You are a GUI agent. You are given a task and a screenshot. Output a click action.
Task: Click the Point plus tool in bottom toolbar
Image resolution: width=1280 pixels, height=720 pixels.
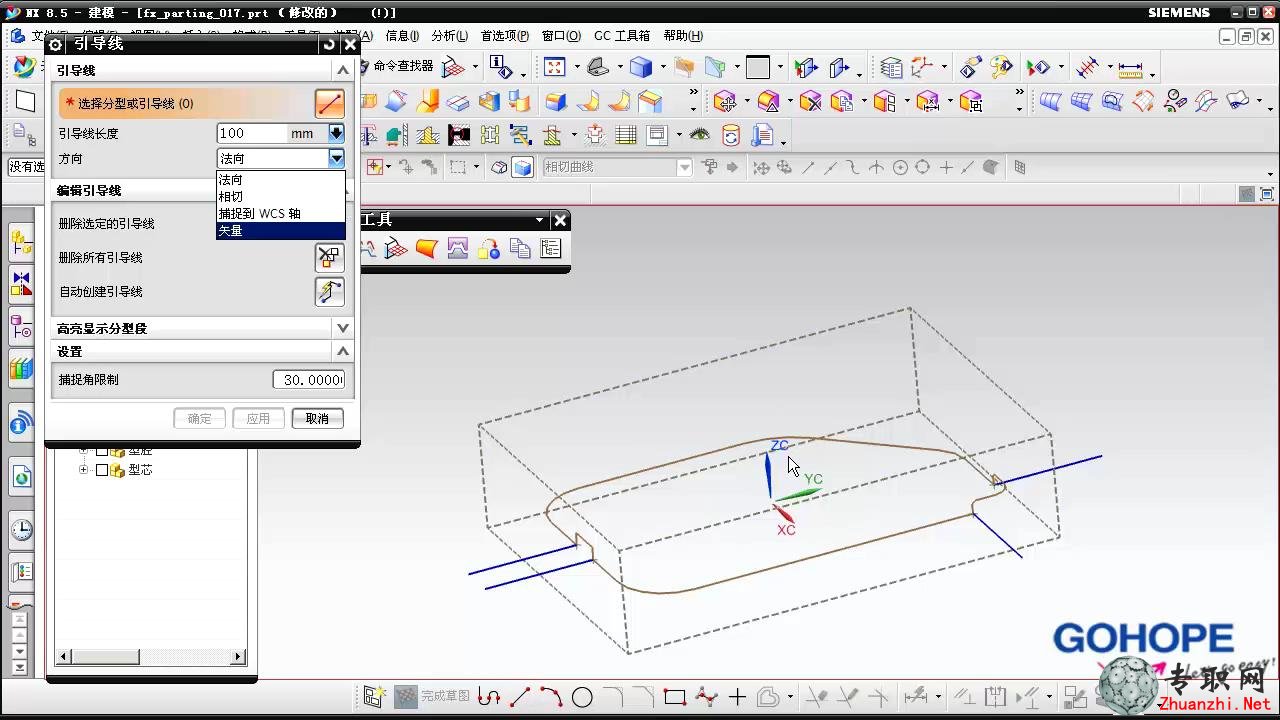pyautogui.click(x=737, y=697)
